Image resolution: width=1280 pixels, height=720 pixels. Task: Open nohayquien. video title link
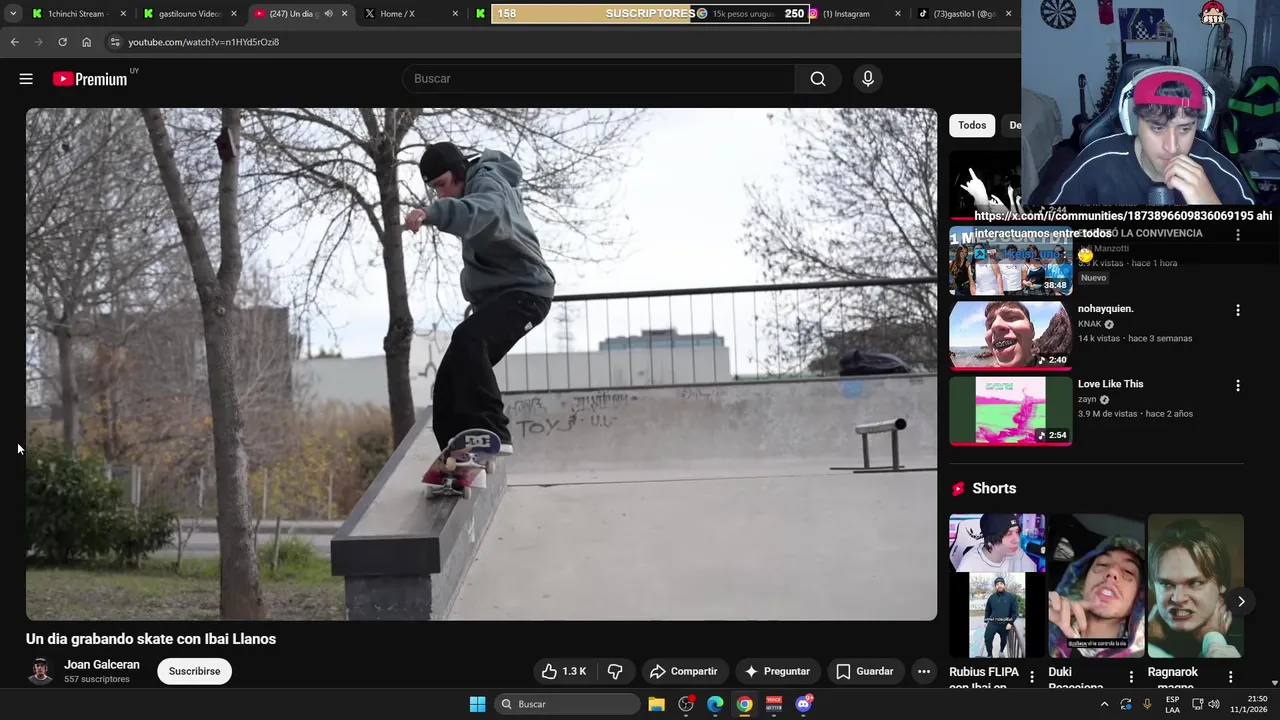[x=1105, y=309]
